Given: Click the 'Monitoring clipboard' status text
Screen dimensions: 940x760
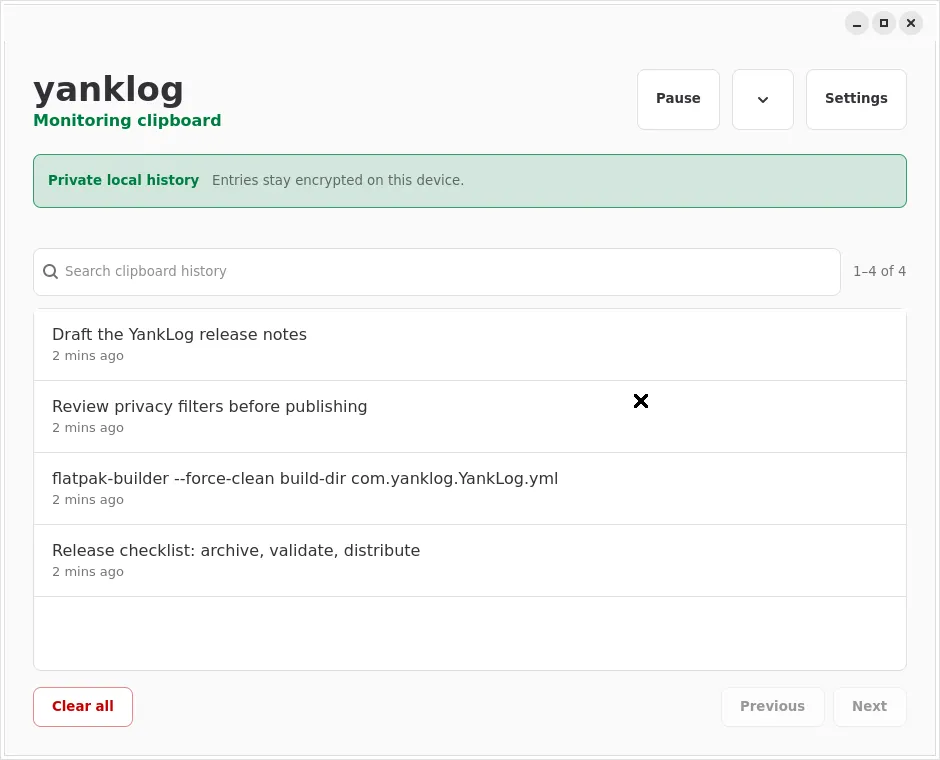Looking at the screenshot, I should [x=127, y=120].
